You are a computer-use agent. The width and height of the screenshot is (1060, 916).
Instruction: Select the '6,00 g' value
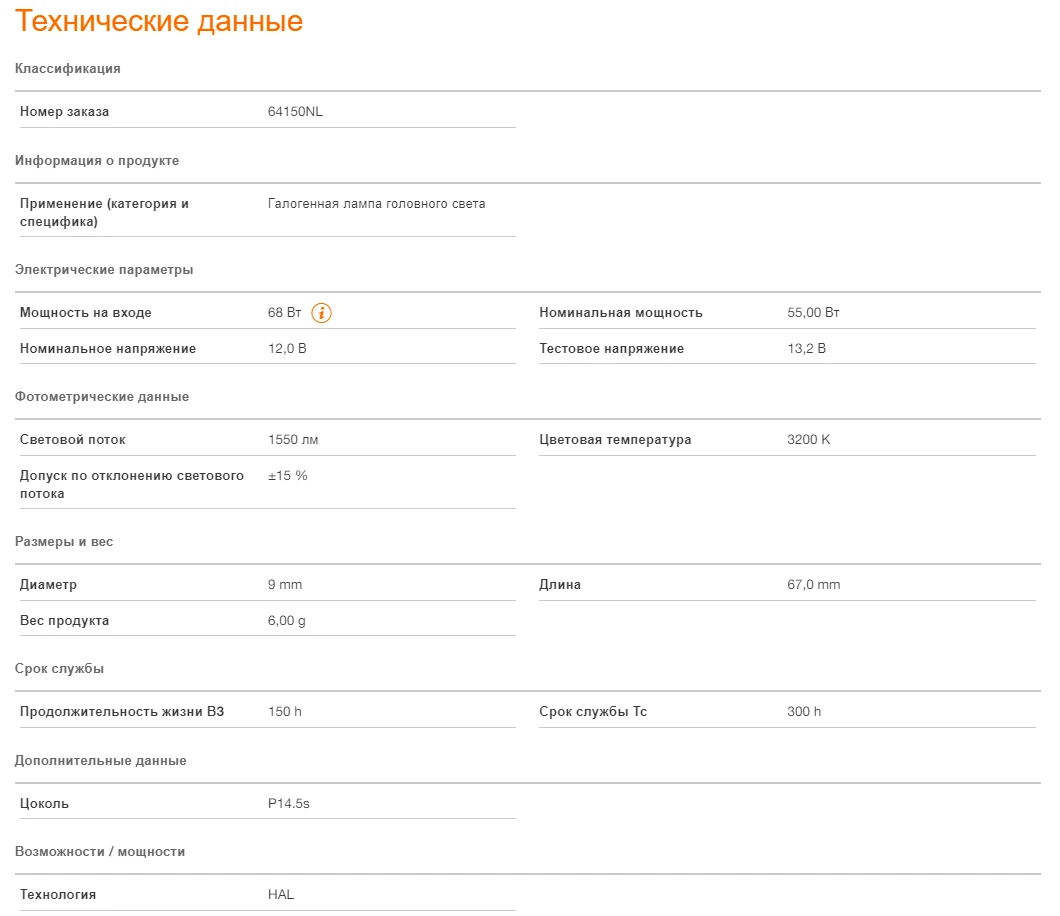pyautogui.click(x=287, y=620)
